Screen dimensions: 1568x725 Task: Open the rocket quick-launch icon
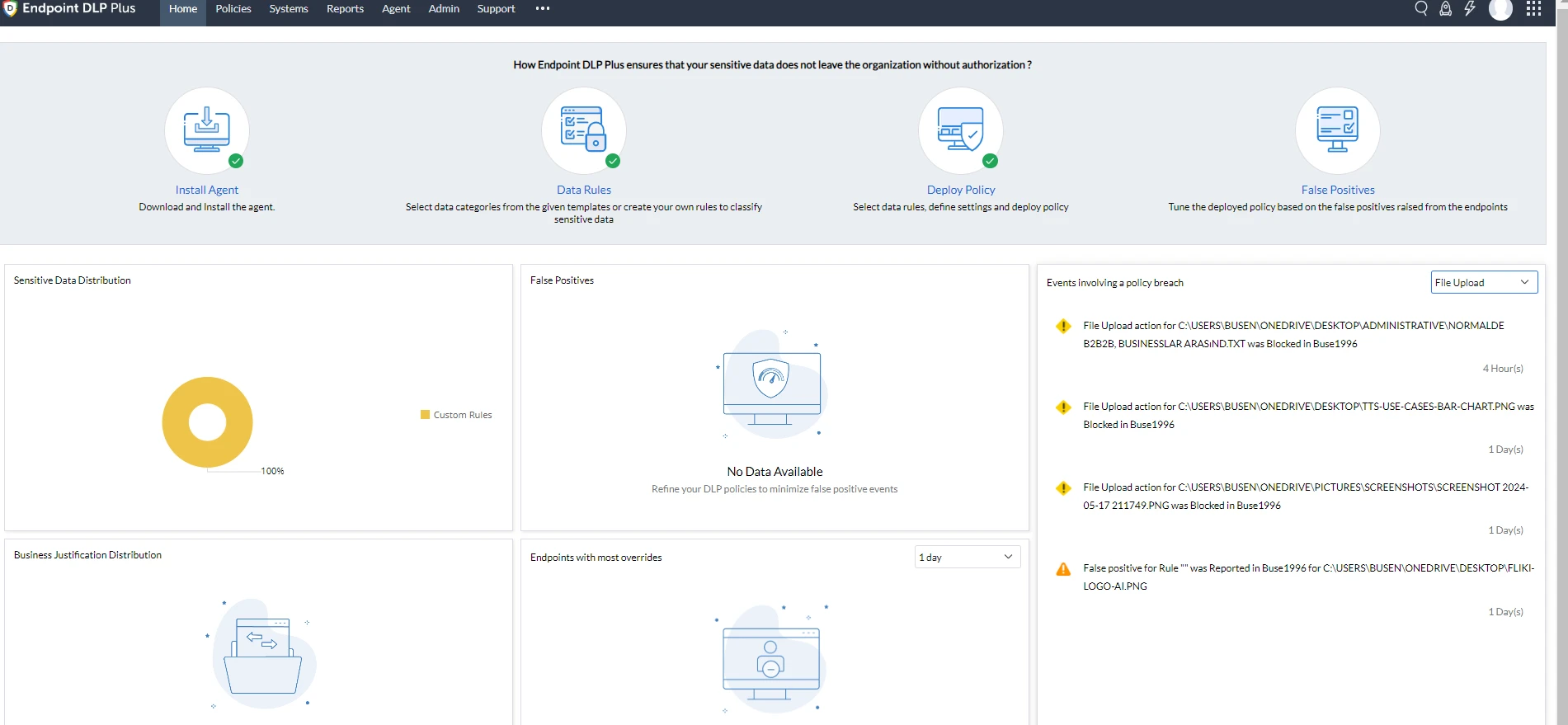1445,8
